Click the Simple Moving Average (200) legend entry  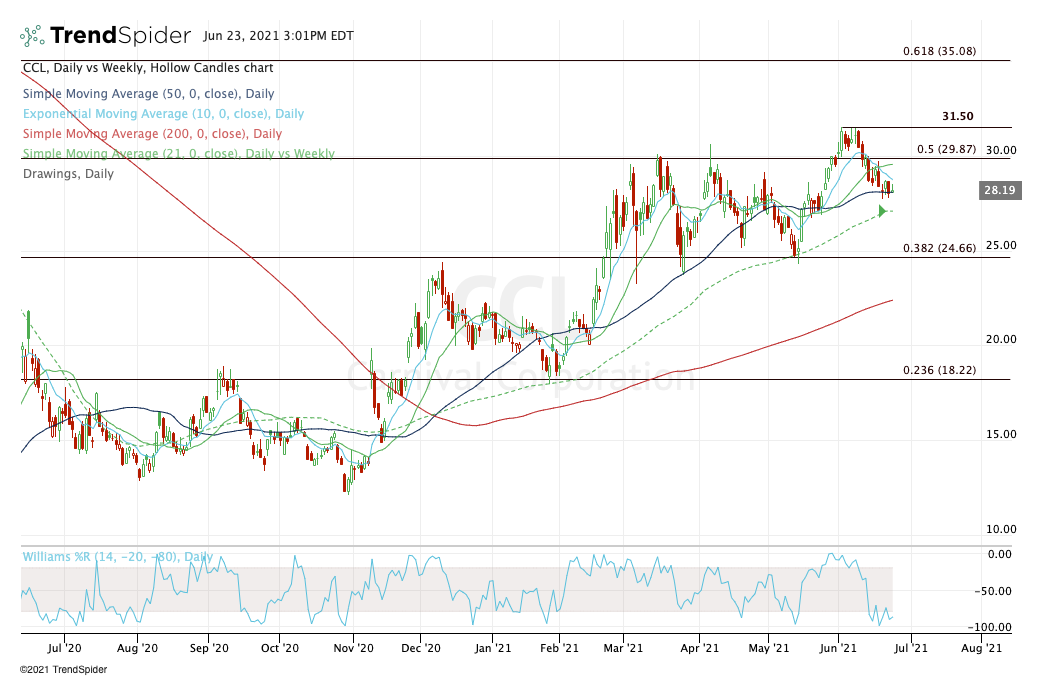(152, 134)
